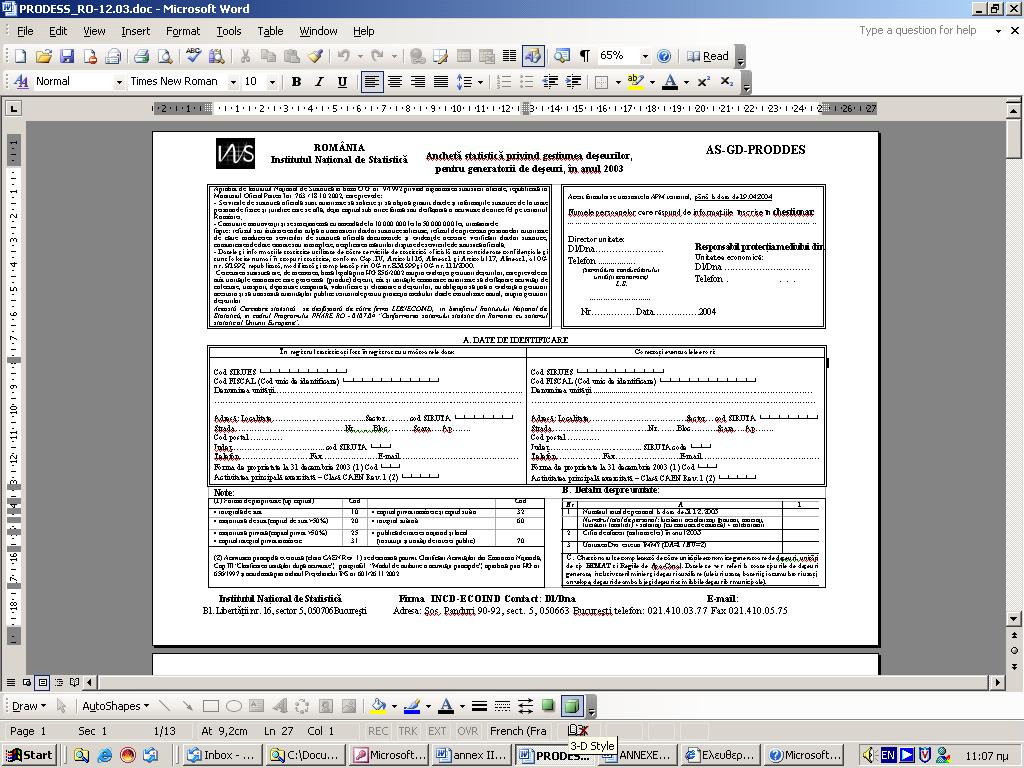Open the Insert menu
The width and height of the screenshot is (1024, 768).
point(135,31)
